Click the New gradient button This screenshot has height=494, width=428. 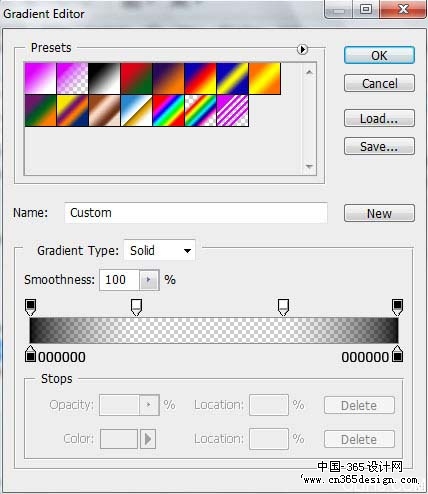click(x=379, y=213)
